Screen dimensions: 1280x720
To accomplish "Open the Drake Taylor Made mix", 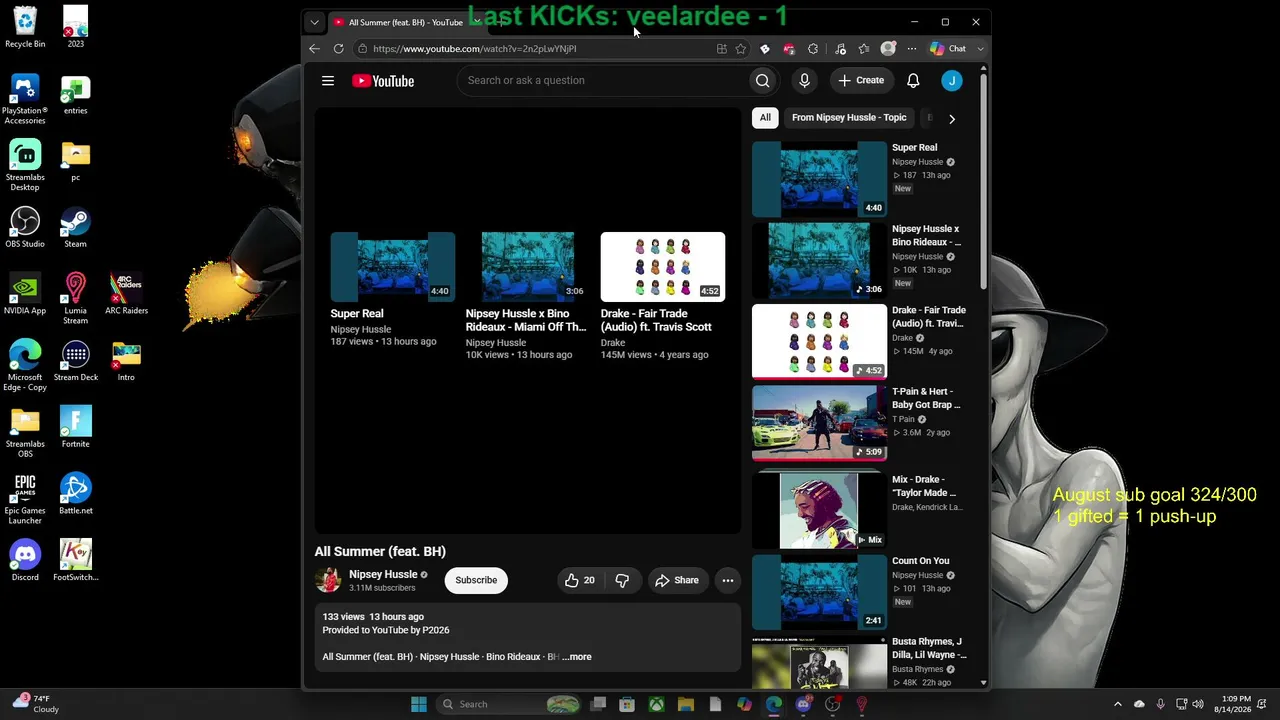I will pos(819,511).
